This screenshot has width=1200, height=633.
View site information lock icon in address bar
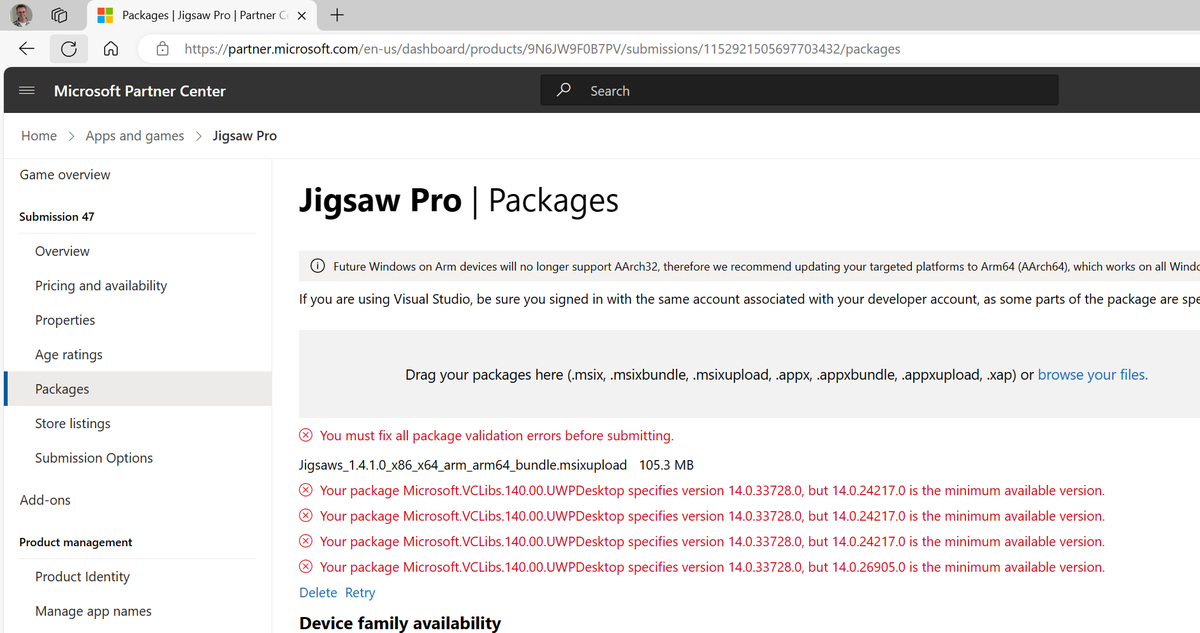(162, 48)
